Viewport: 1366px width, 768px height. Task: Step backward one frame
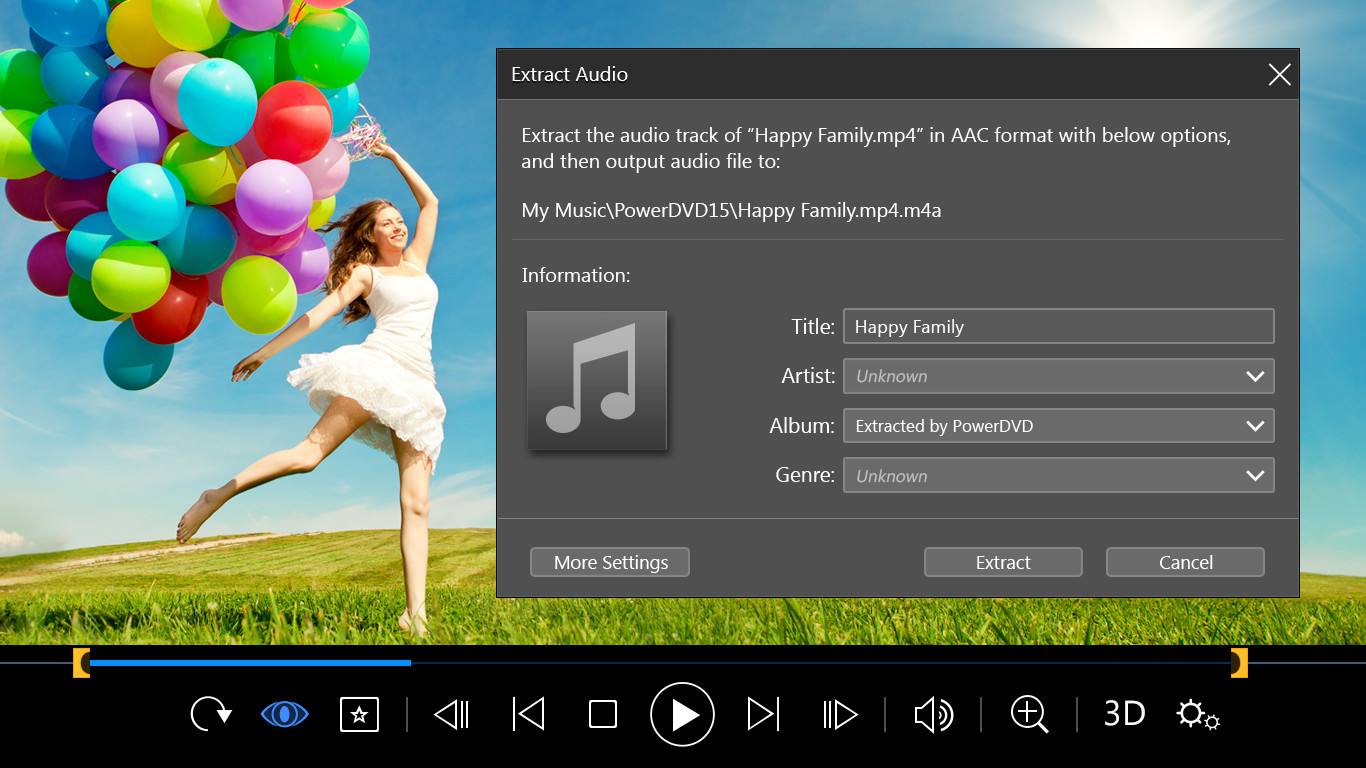(451, 714)
